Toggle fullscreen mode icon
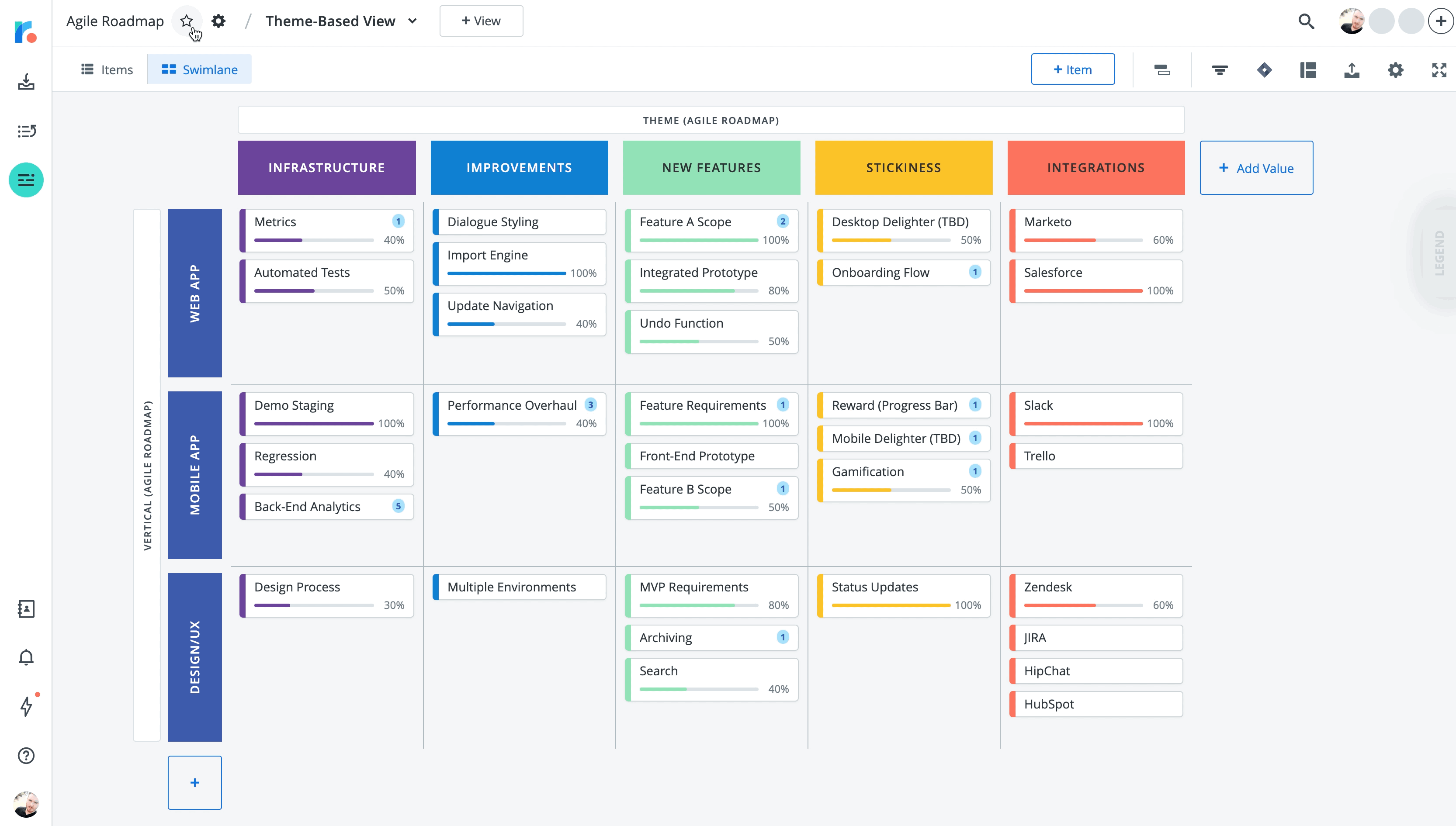Image resolution: width=1456 pixels, height=826 pixels. pos(1439,69)
